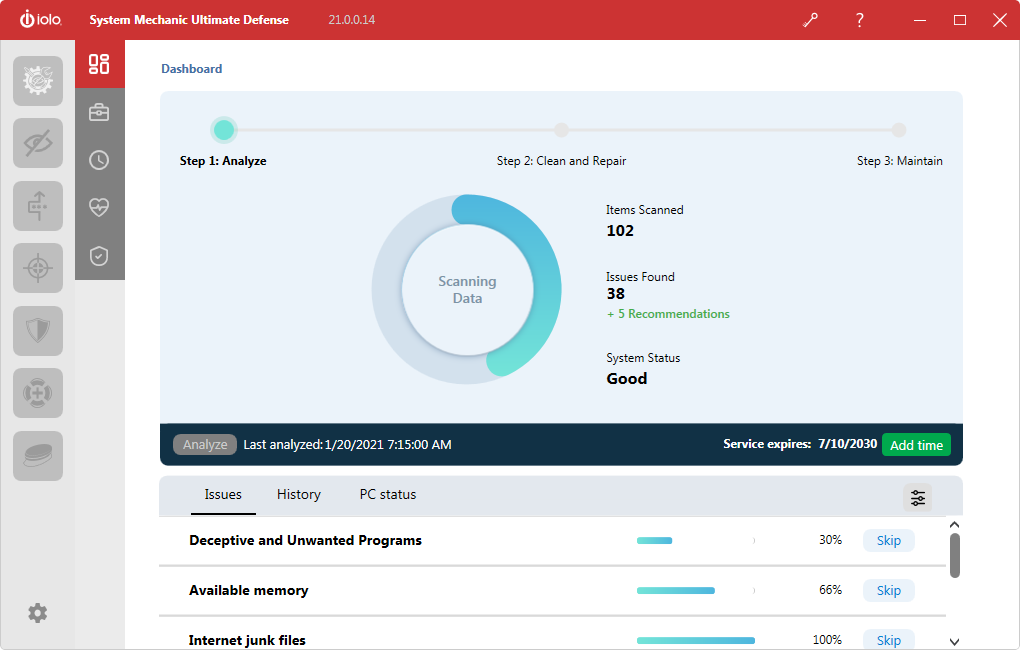The width and height of the screenshot is (1020, 650).
Task: Skip the Available memory issue
Action: point(888,590)
